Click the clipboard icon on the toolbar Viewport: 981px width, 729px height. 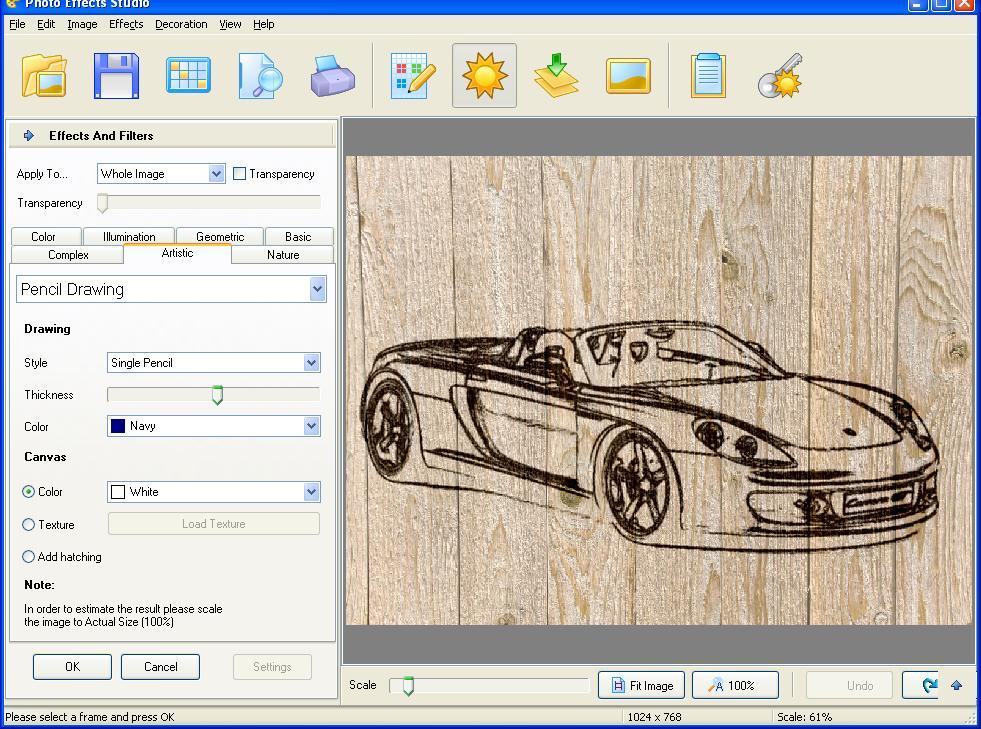pyautogui.click(x=708, y=74)
